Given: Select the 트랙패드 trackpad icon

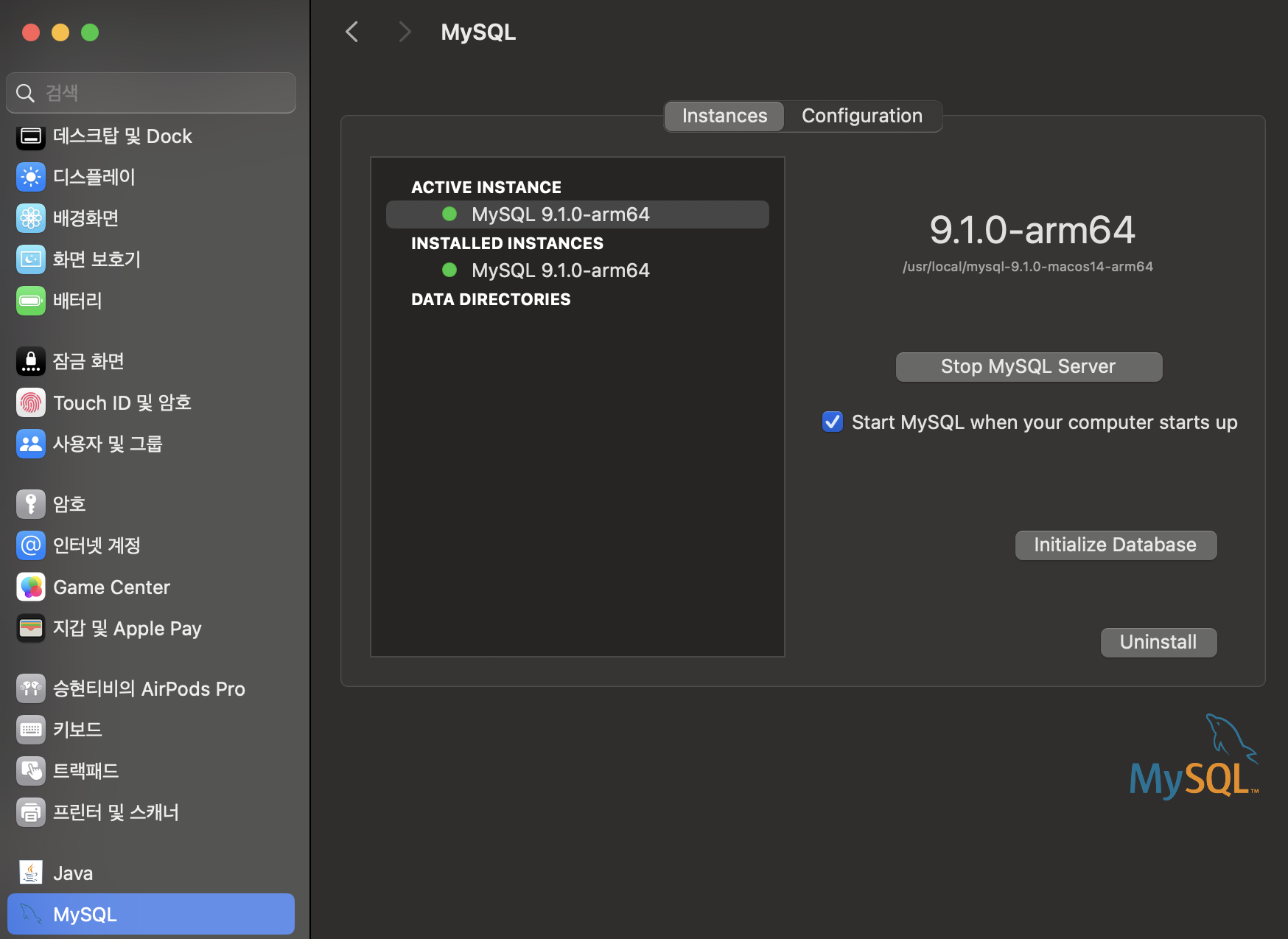Looking at the screenshot, I should point(31,771).
